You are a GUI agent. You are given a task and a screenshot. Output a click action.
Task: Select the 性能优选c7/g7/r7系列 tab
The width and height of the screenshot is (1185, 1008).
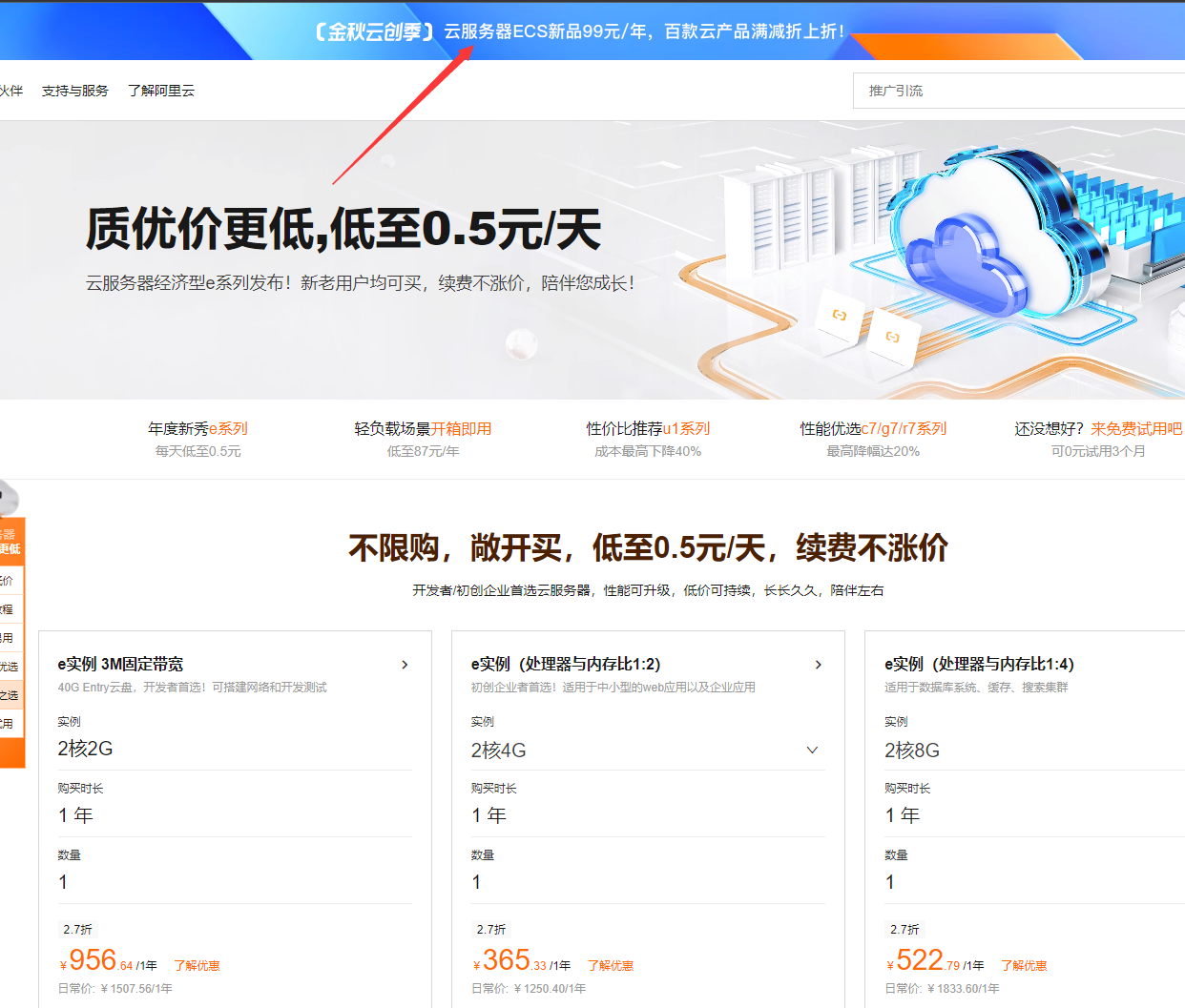click(873, 439)
